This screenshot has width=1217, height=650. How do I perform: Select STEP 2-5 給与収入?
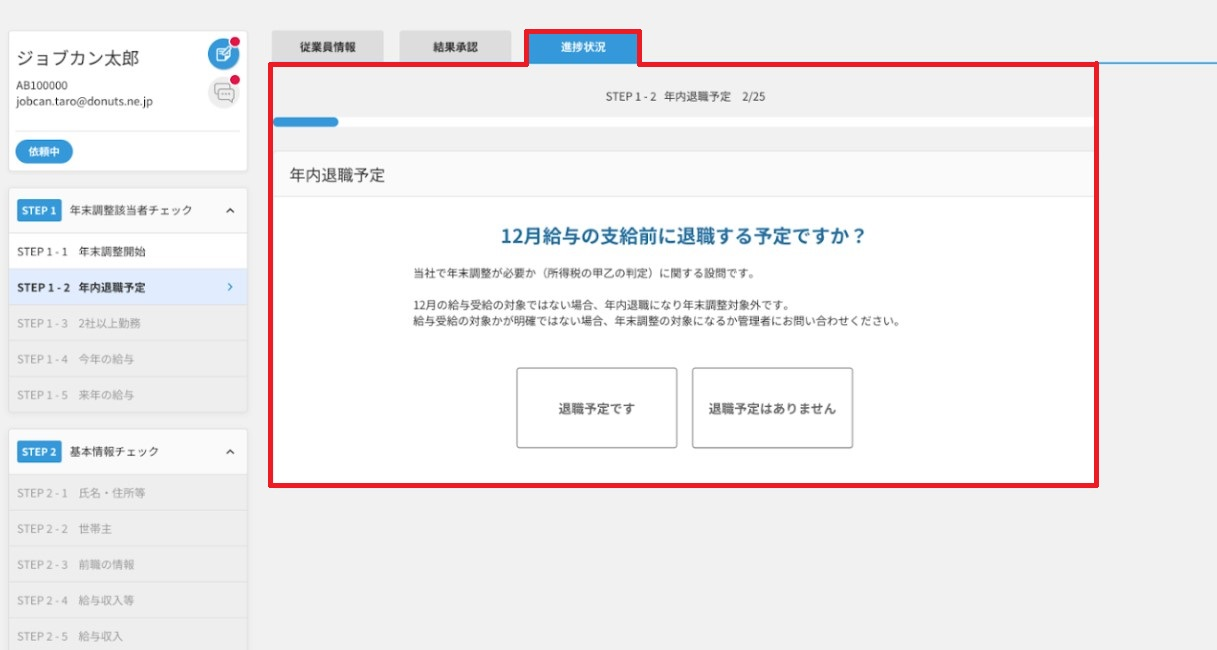tap(128, 636)
